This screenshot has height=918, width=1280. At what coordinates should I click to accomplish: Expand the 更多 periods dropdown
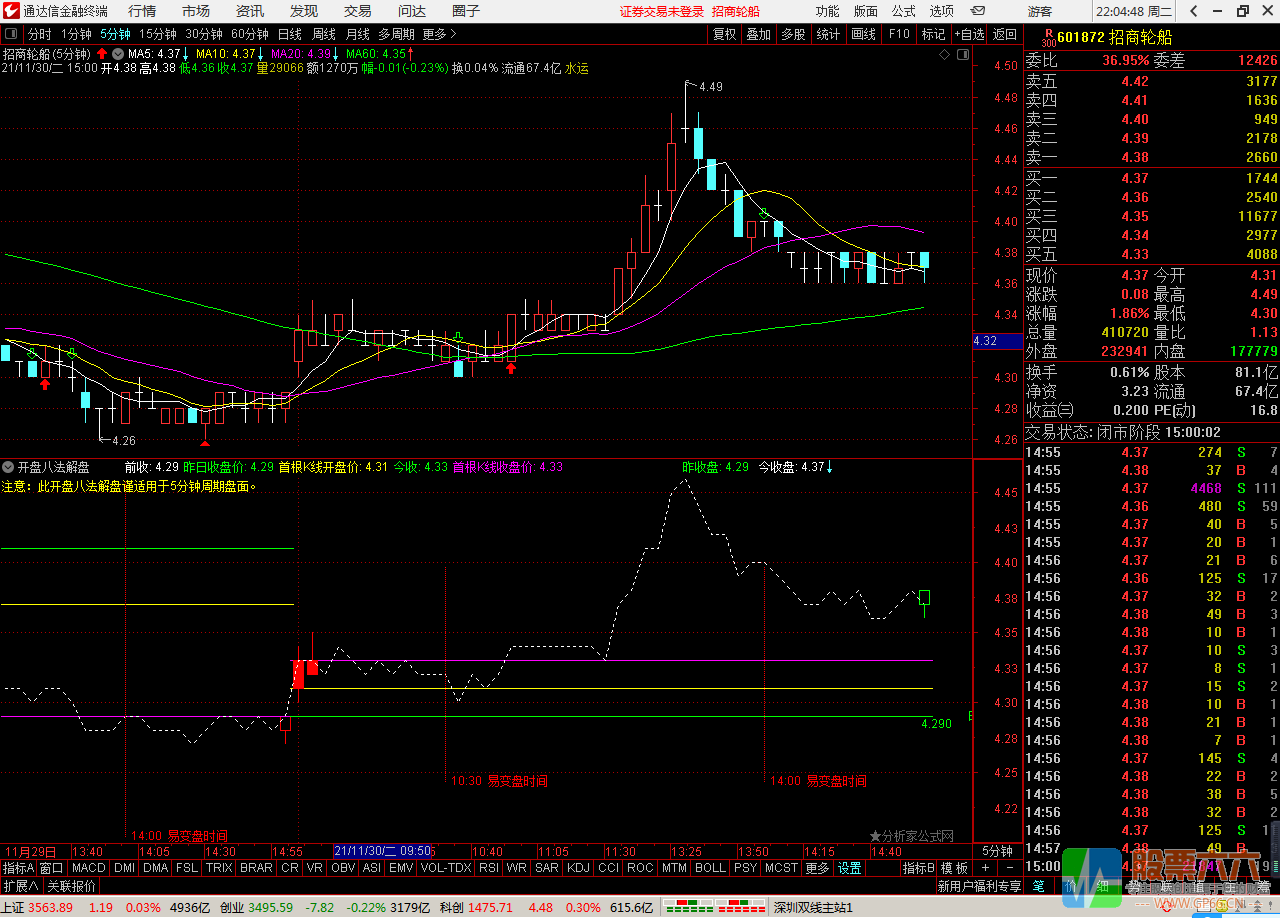(438, 34)
